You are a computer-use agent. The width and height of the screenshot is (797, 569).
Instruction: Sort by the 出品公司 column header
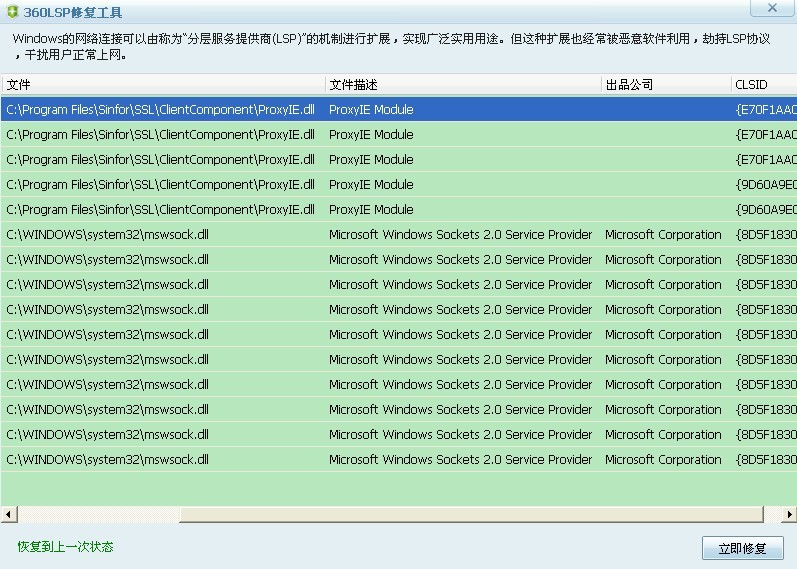666,84
